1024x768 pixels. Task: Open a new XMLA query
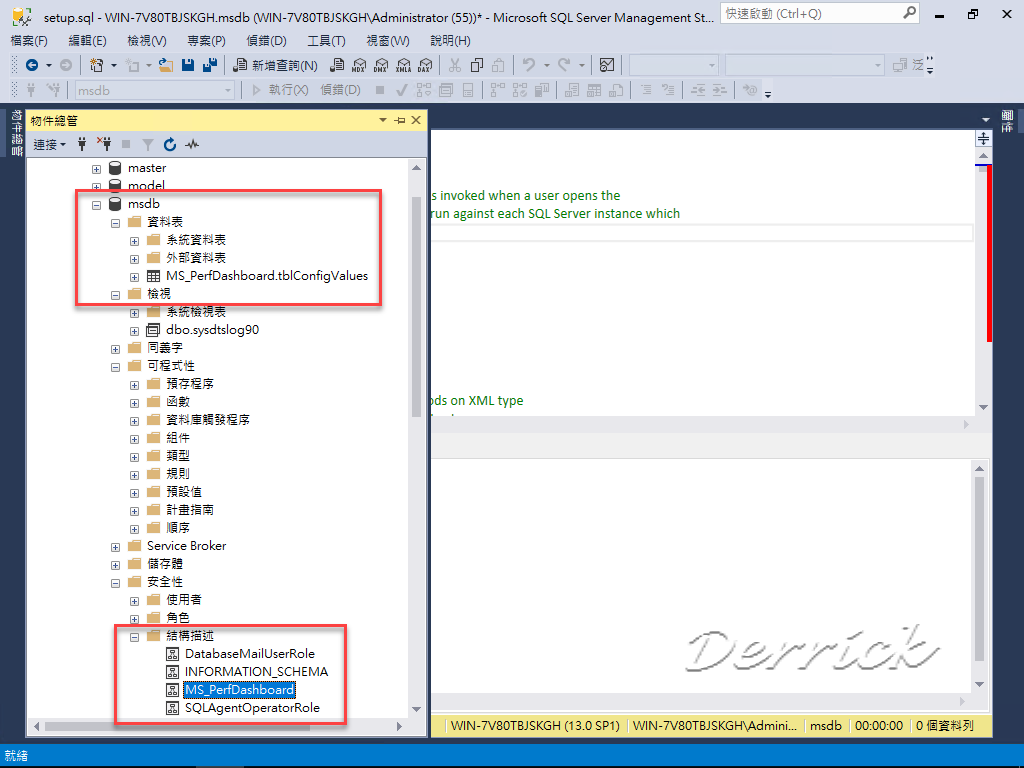pyautogui.click(x=403, y=64)
